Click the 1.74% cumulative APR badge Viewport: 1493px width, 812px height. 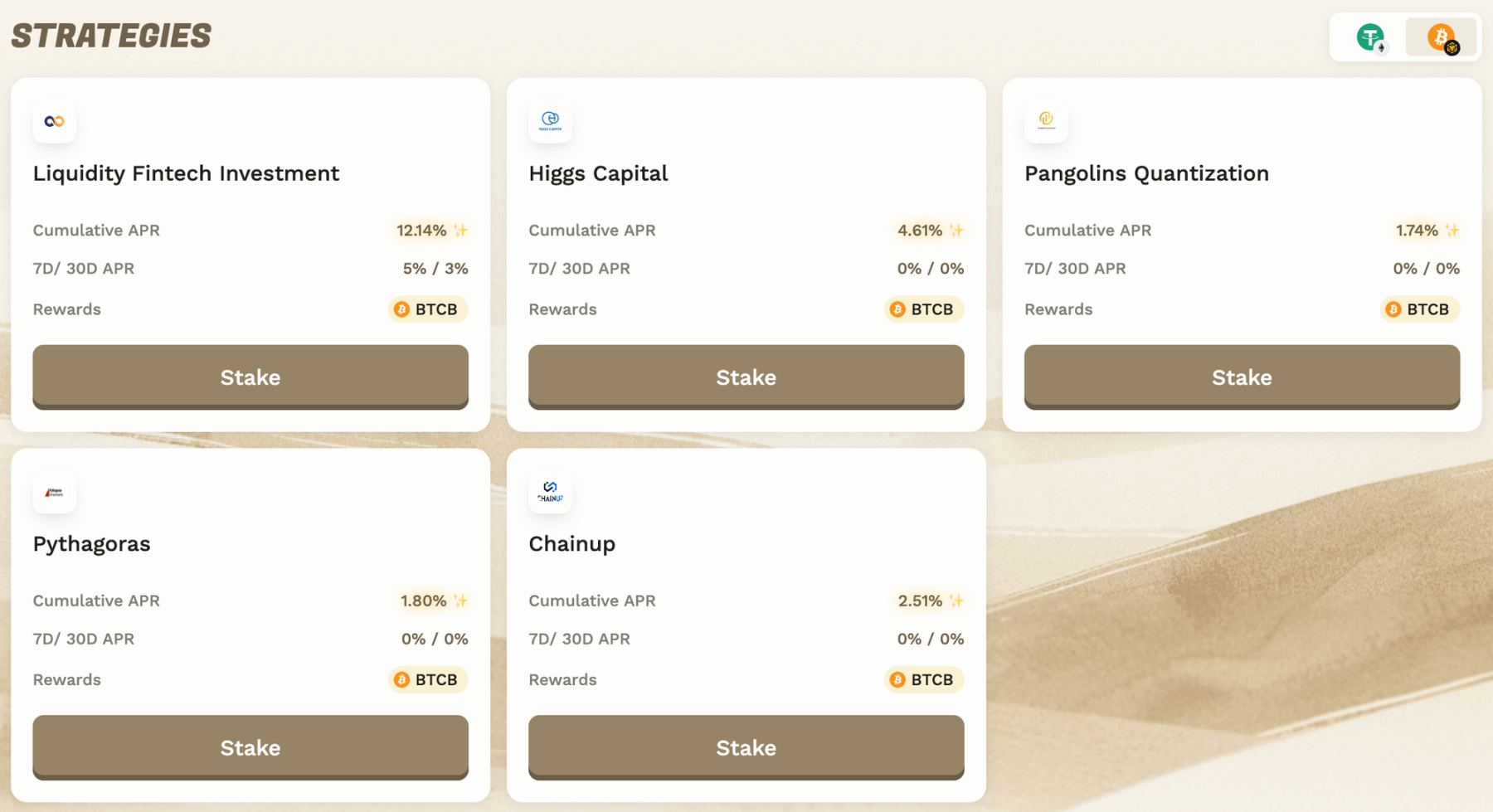click(1427, 230)
